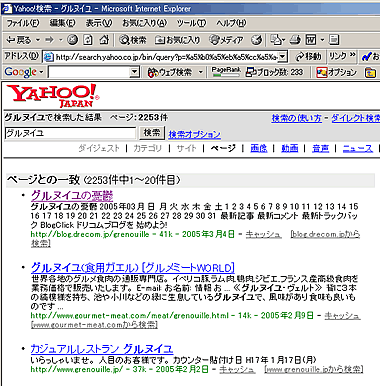
Task: Click the 移動 Go button
Action: click(x=308, y=57)
